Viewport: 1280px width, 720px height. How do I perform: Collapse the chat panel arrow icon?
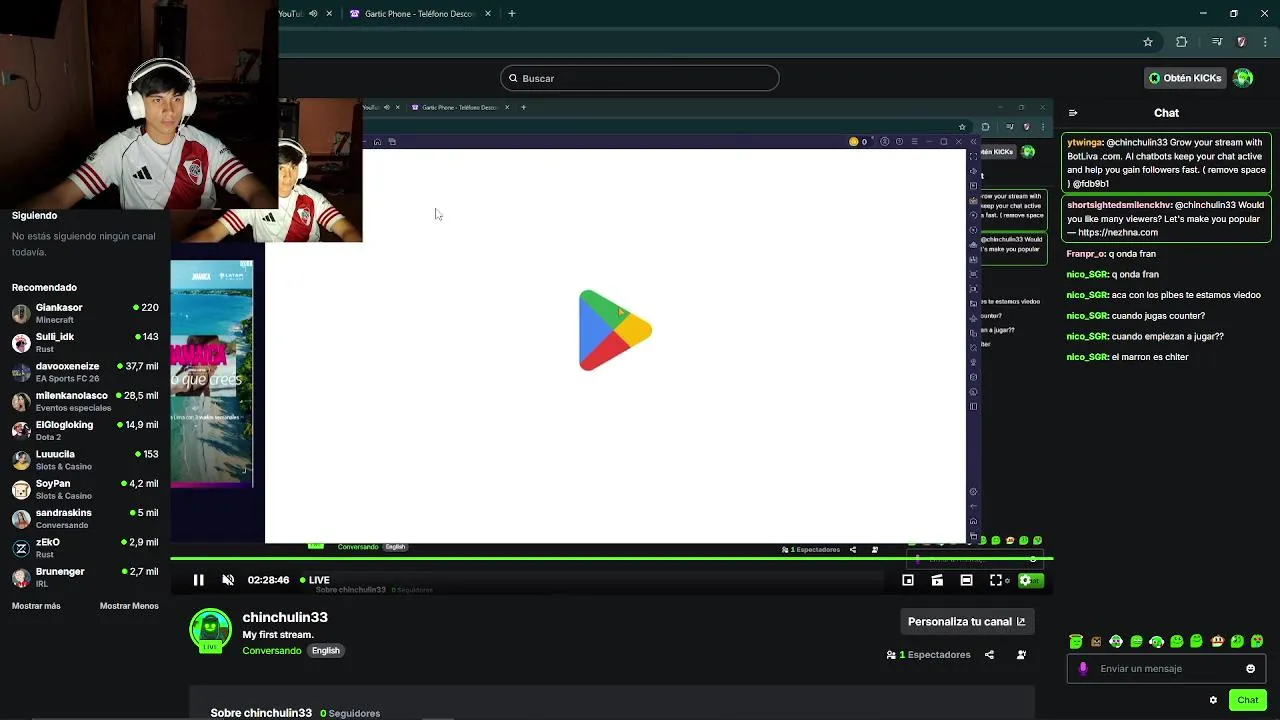1073,113
